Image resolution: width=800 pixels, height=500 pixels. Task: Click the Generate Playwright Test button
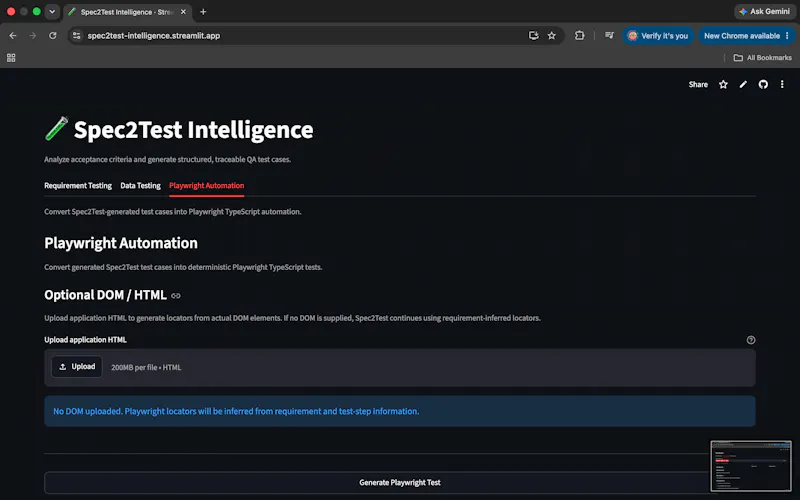point(399,483)
